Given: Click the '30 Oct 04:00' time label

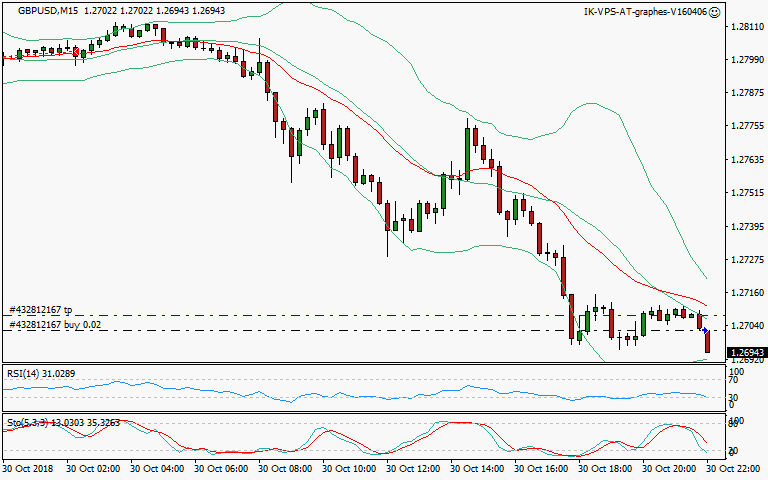Looking at the screenshot, I should click(x=157, y=469).
